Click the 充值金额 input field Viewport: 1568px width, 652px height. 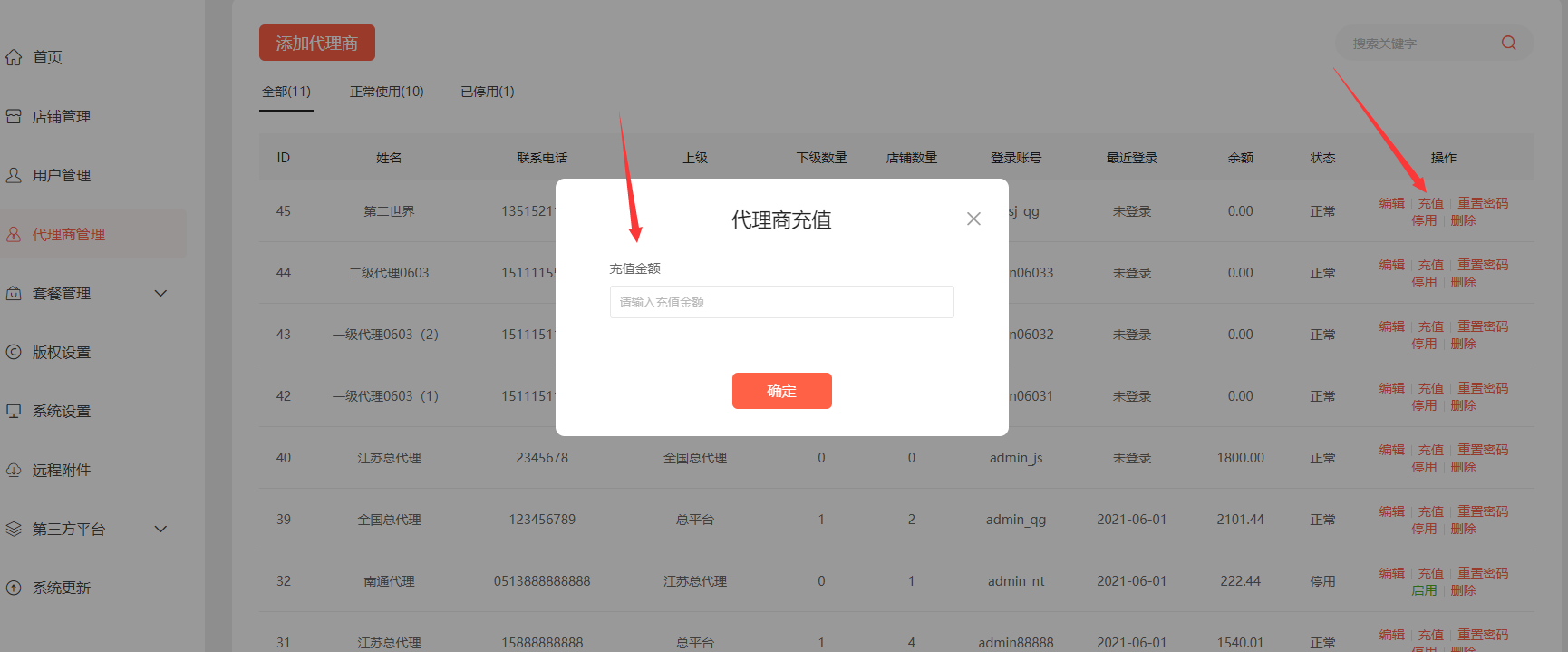(x=781, y=302)
